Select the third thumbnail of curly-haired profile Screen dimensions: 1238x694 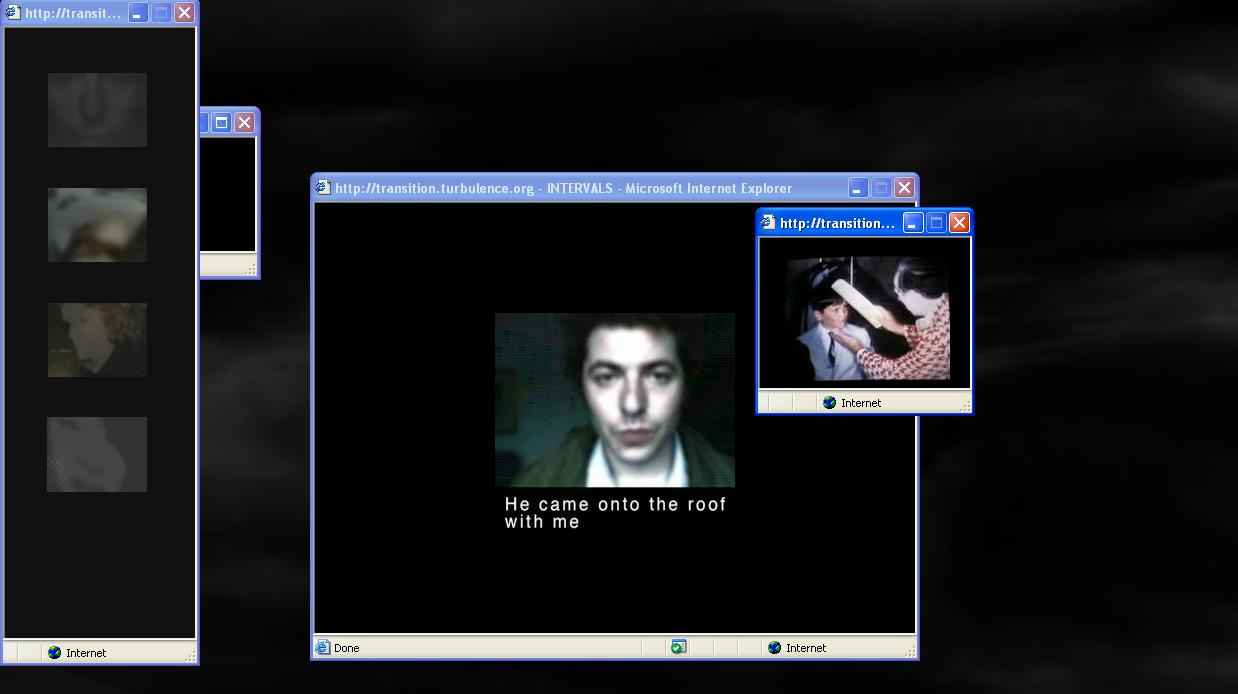coord(97,340)
